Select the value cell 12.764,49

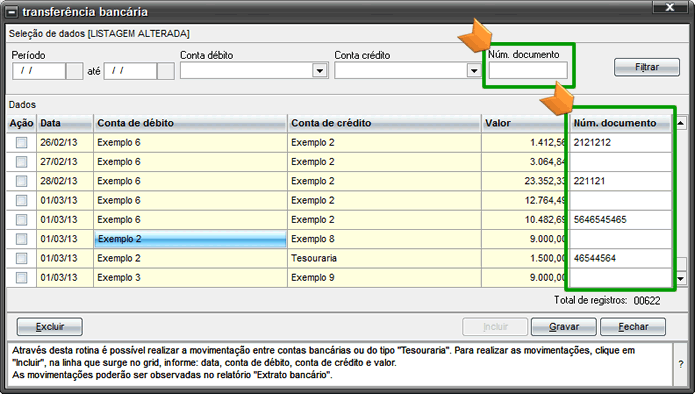[524, 200]
